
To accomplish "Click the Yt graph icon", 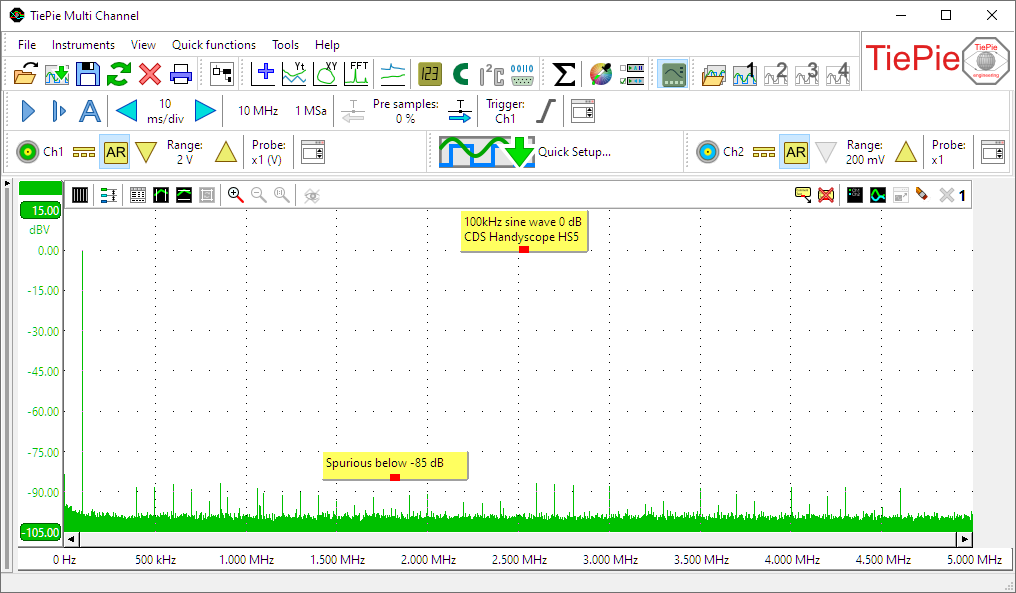I will click(x=295, y=74).
